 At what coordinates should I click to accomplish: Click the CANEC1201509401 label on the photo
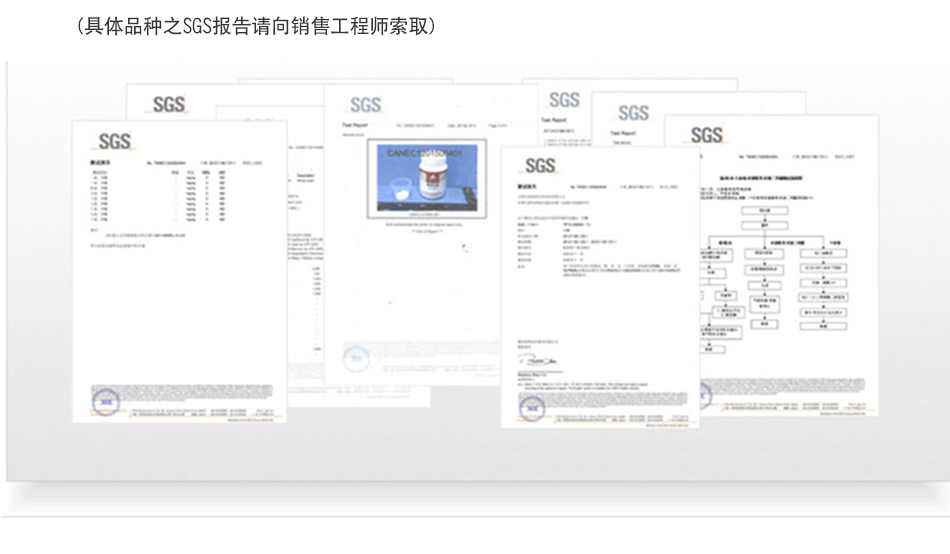[x=426, y=153]
